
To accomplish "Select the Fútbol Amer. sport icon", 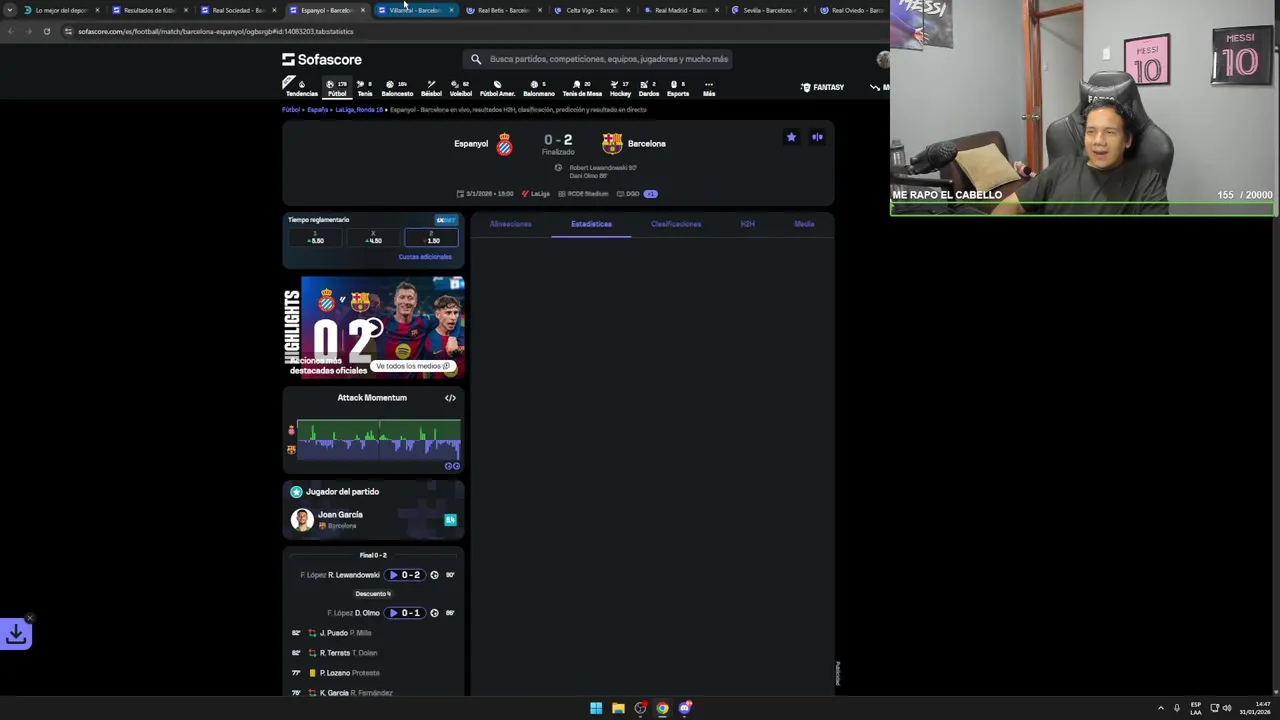I will pyautogui.click(x=497, y=88).
